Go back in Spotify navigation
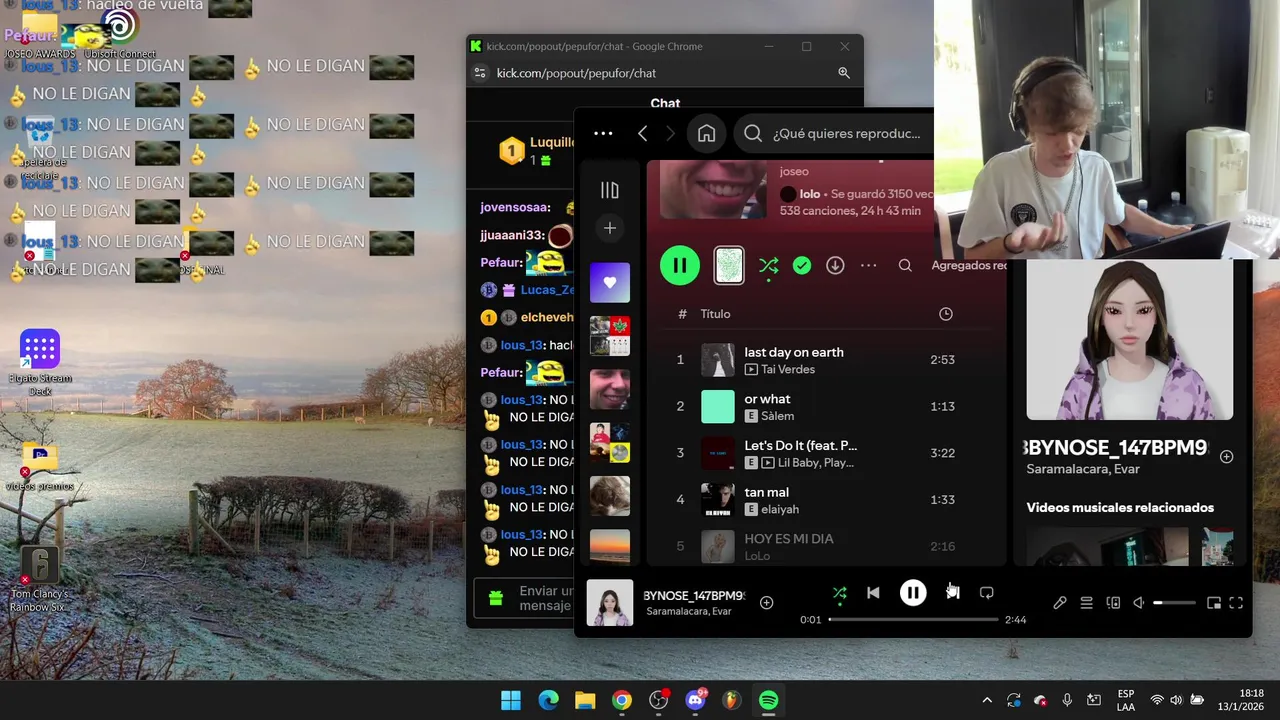This screenshot has width=1280, height=720. (x=643, y=133)
